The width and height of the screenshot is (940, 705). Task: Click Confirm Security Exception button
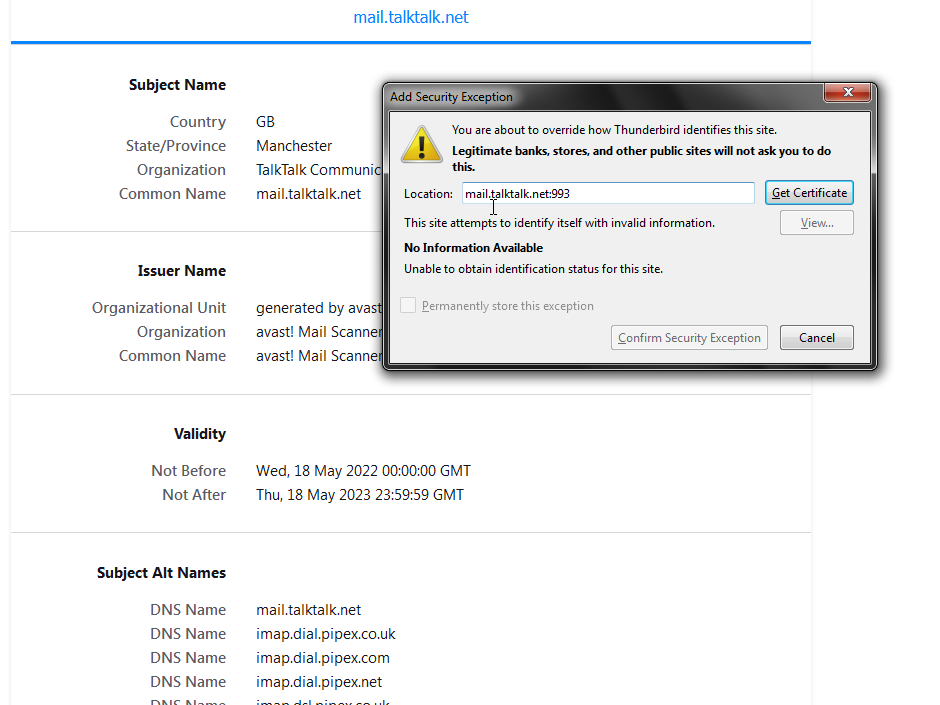point(689,338)
